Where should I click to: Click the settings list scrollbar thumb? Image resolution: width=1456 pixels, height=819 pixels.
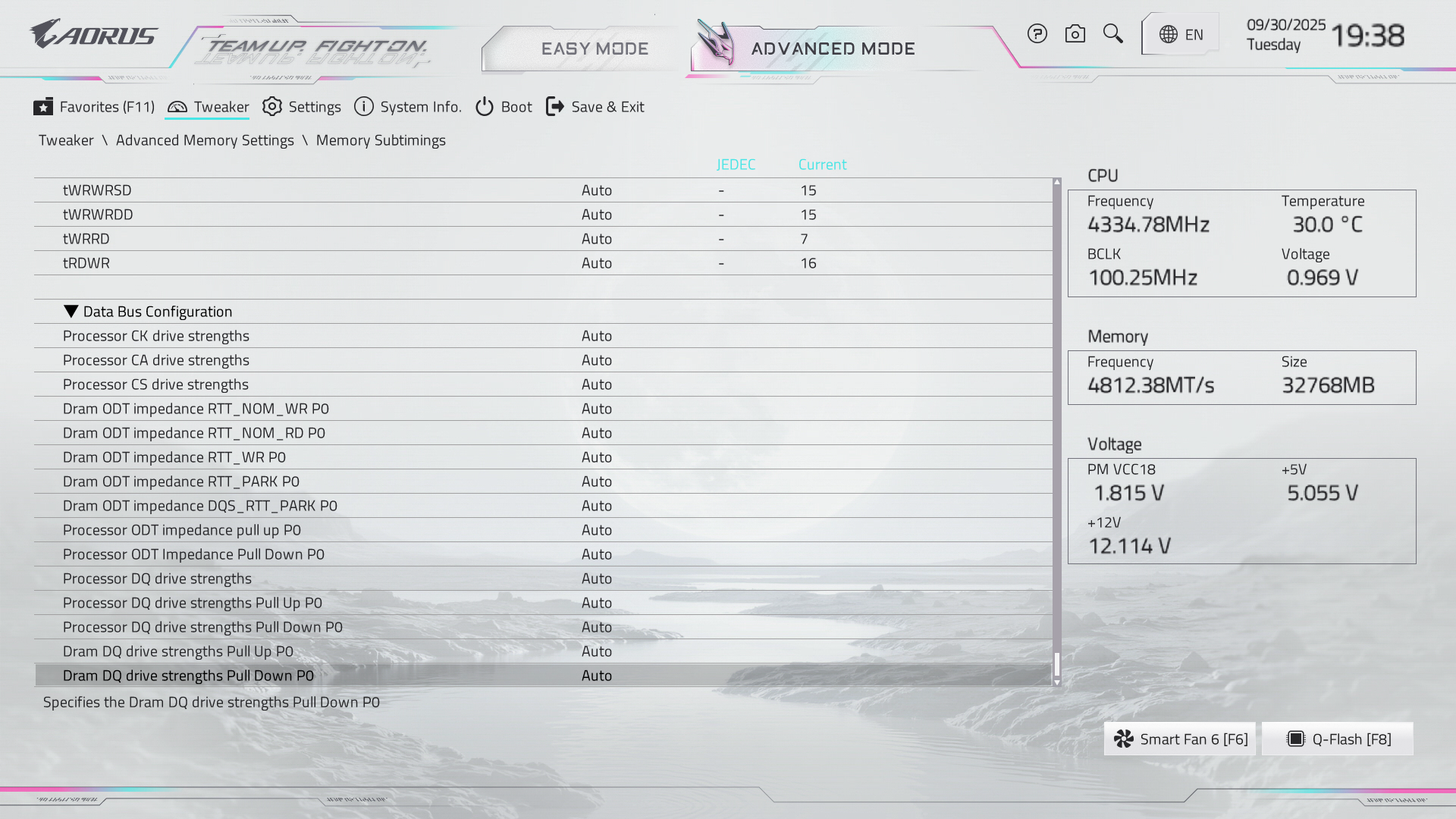(x=1056, y=664)
